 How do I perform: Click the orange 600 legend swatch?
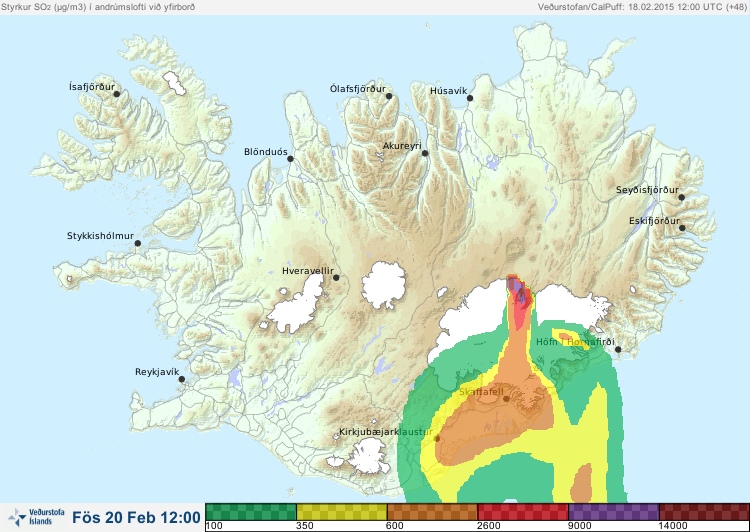432,512
